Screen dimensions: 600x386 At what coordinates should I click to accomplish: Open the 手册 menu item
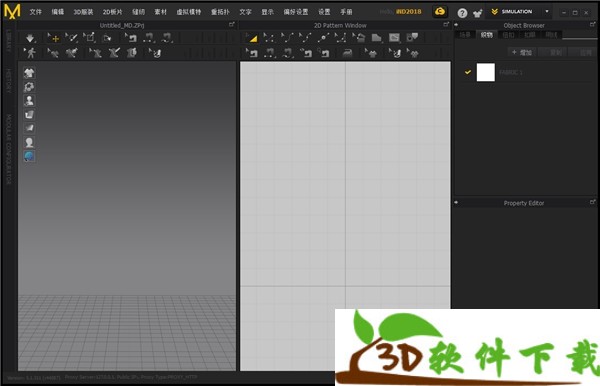click(346, 12)
